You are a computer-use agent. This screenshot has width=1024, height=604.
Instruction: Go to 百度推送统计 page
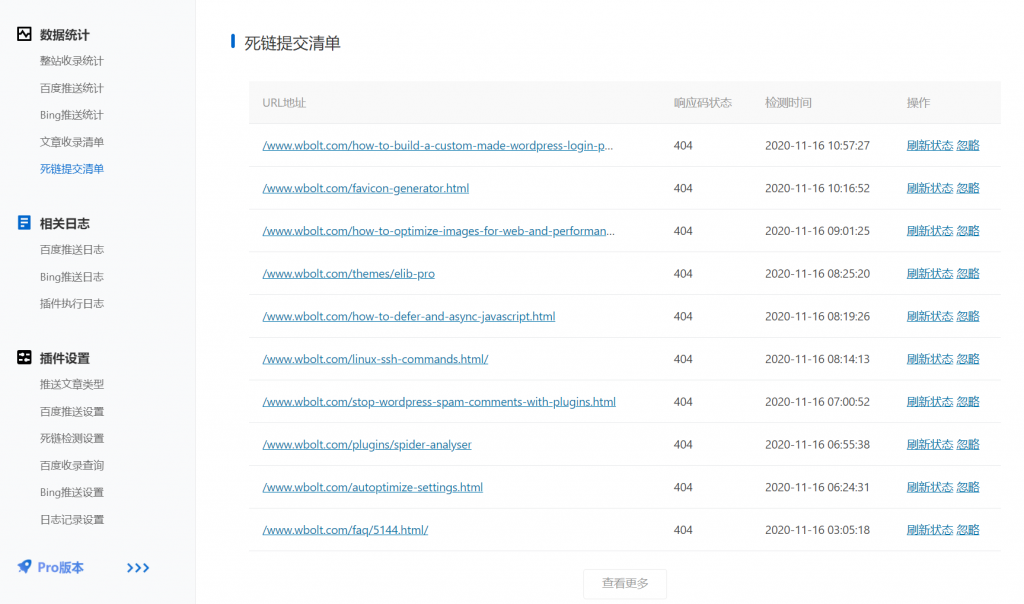(x=72, y=88)
